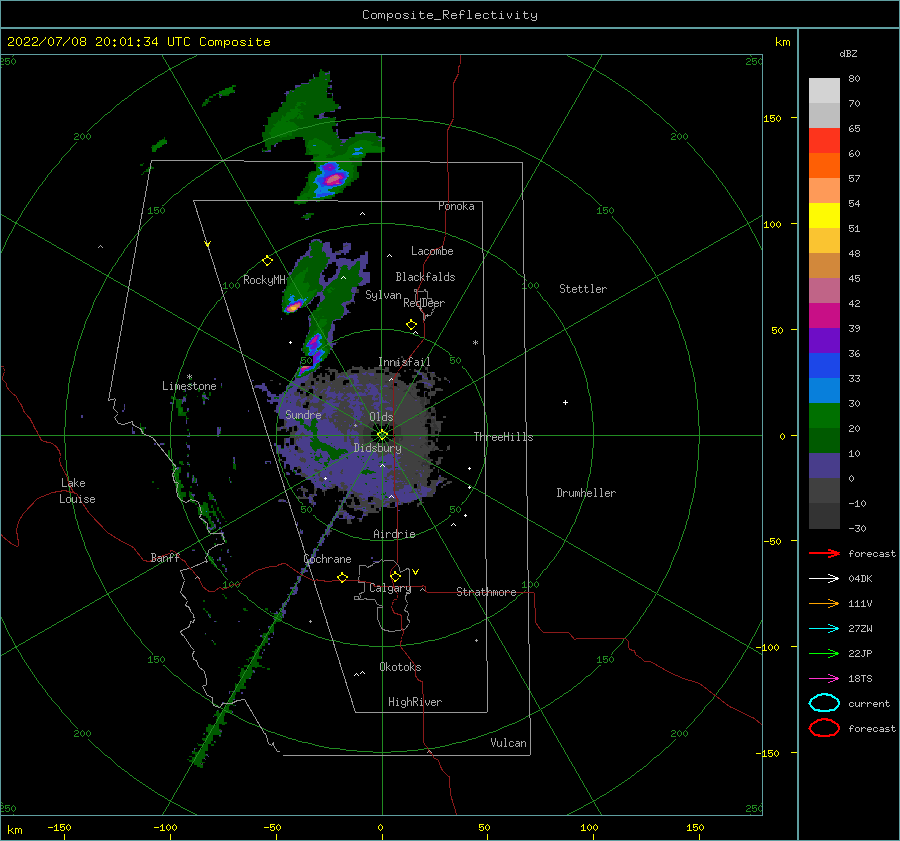Click the asterisk marker above Limestone

[189, 377]
